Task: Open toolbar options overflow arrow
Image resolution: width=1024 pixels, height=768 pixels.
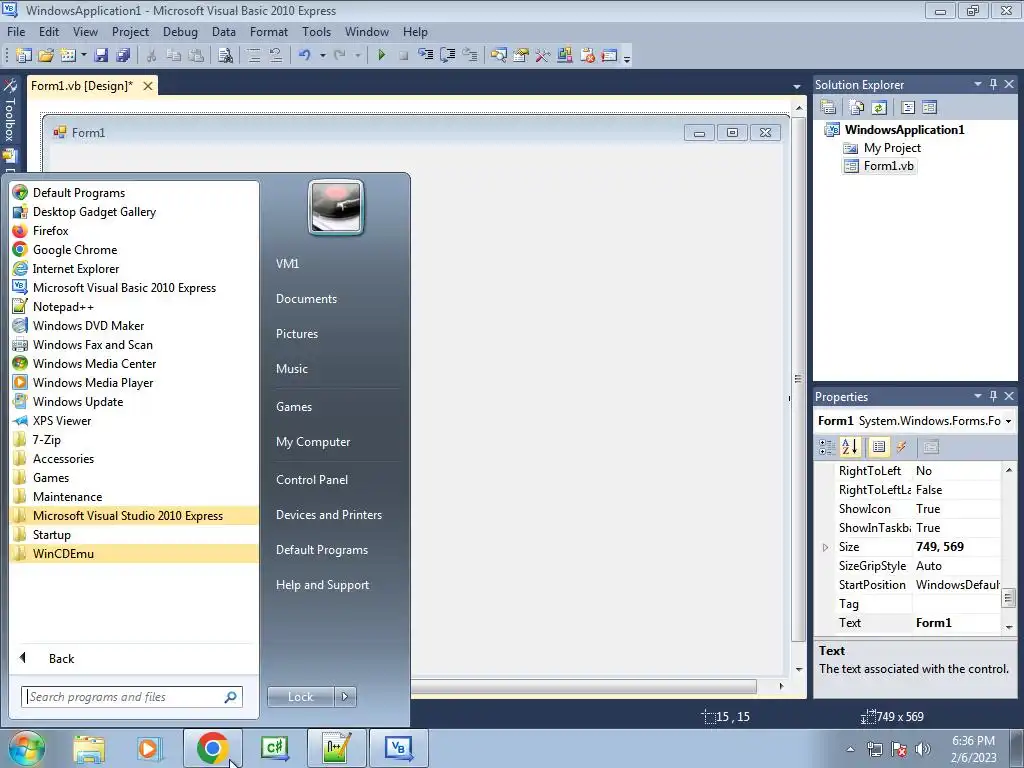Action: pos(627,58)
